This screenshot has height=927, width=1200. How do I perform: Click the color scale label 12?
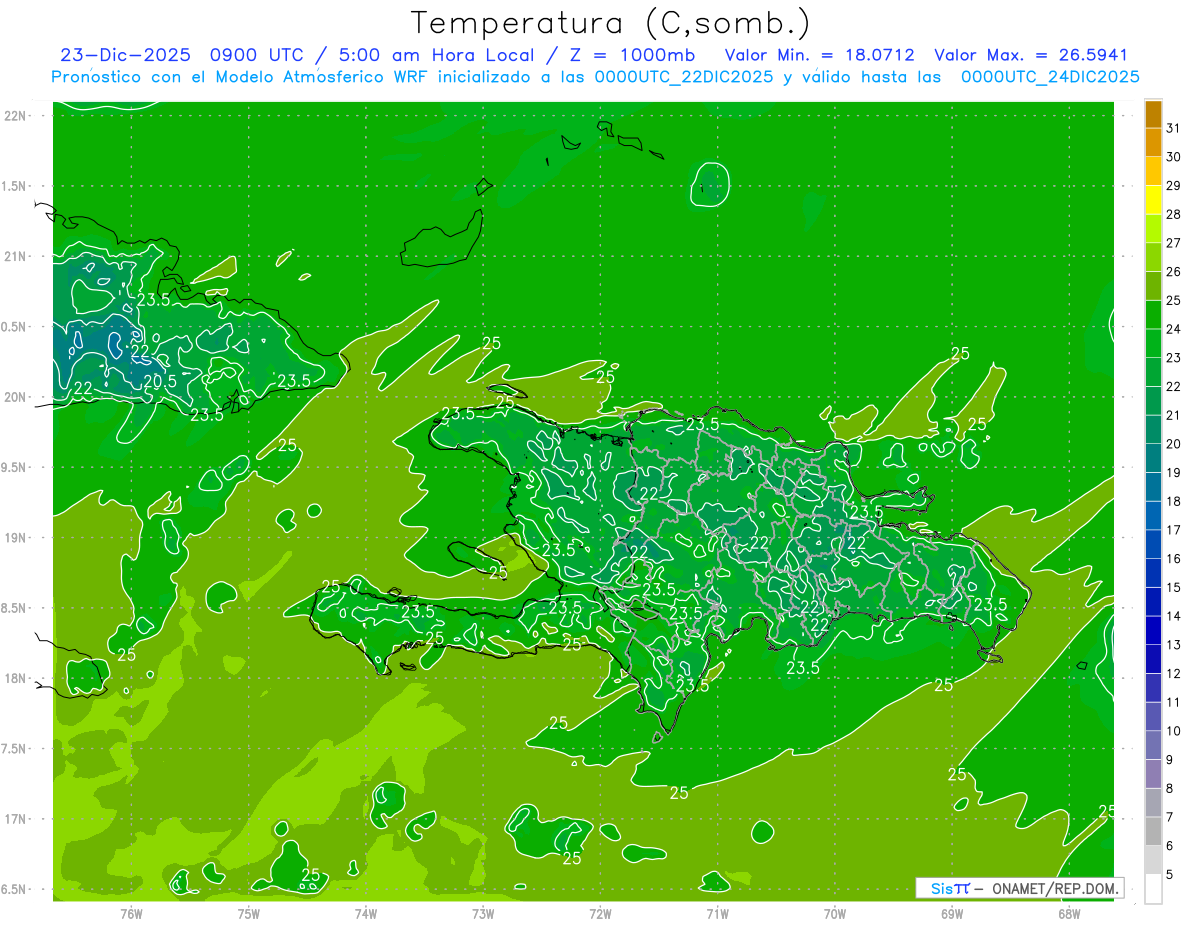[x=1173, y=674]
